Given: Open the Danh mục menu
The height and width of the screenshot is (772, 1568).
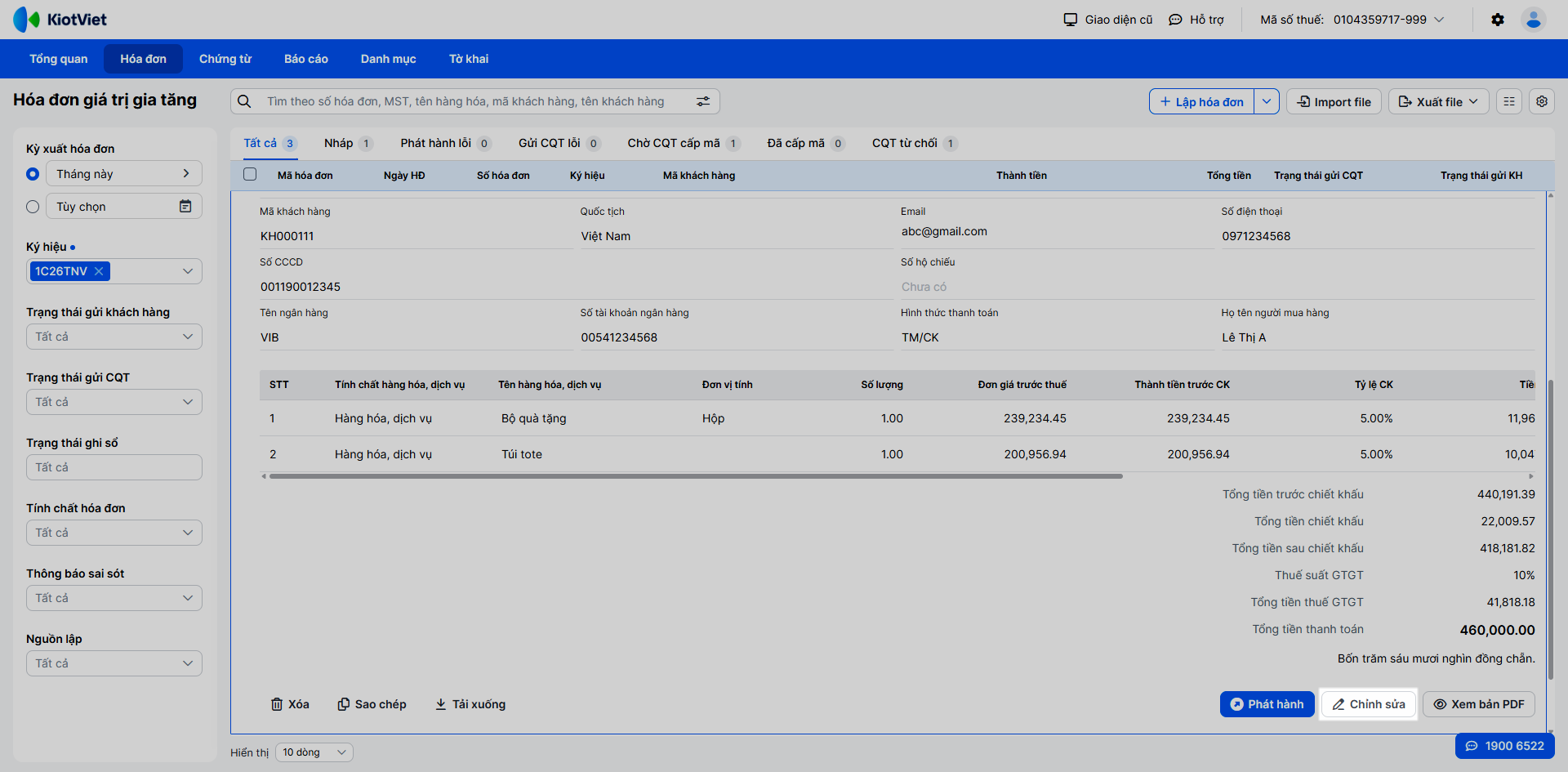Looking at the screenshot, I should [x=389, y=59].
